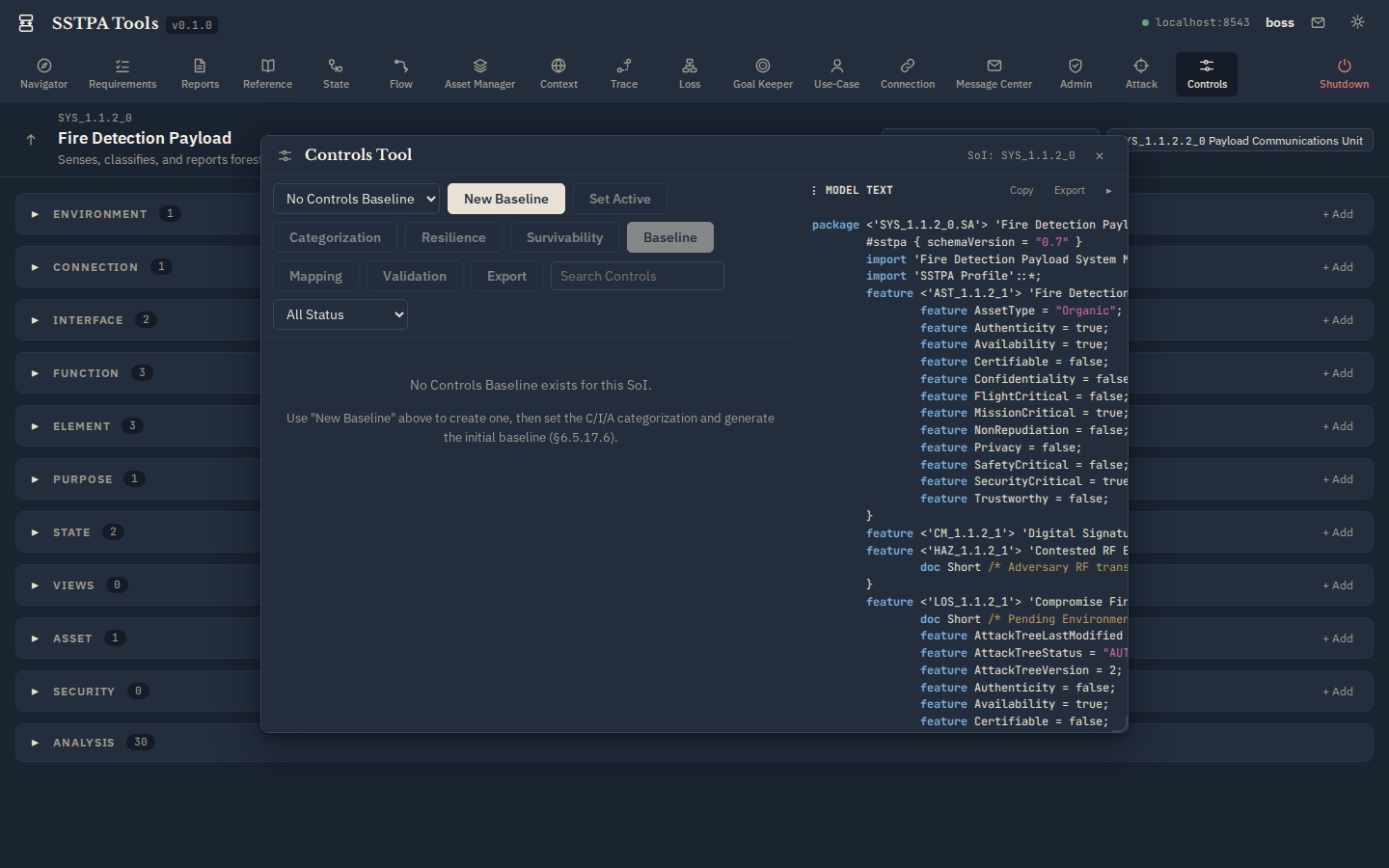Open the Goal Keeper tool
The height and width of the screenshot is (868, 1389).
coord(763,73)
